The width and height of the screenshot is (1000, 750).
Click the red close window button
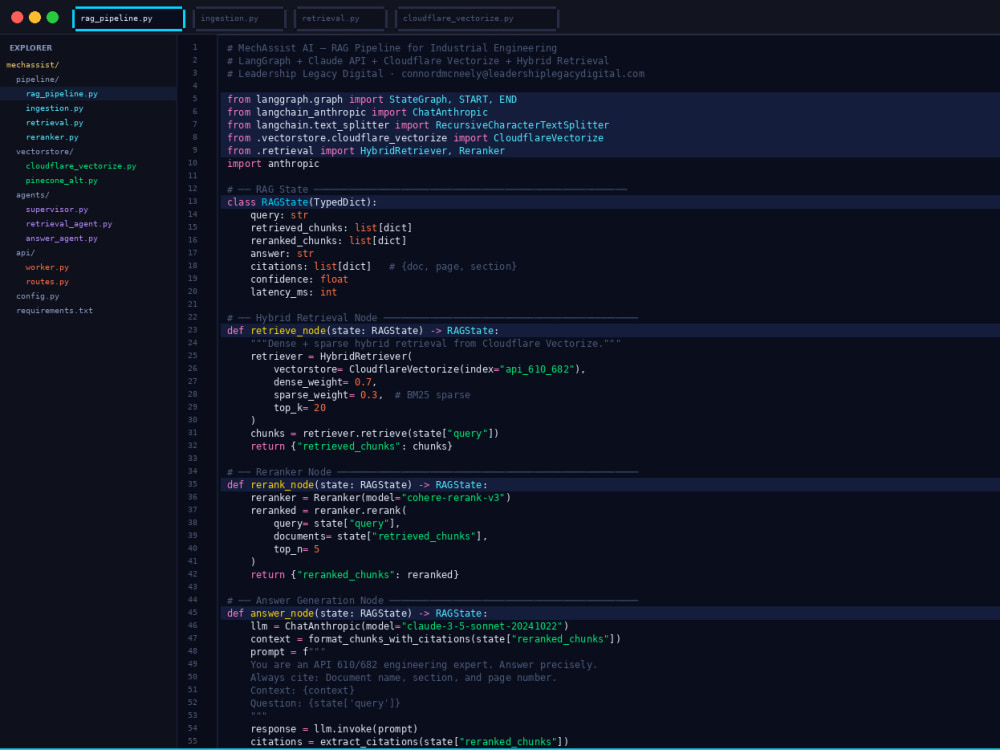pyautogui.click(x=17, y=17)
